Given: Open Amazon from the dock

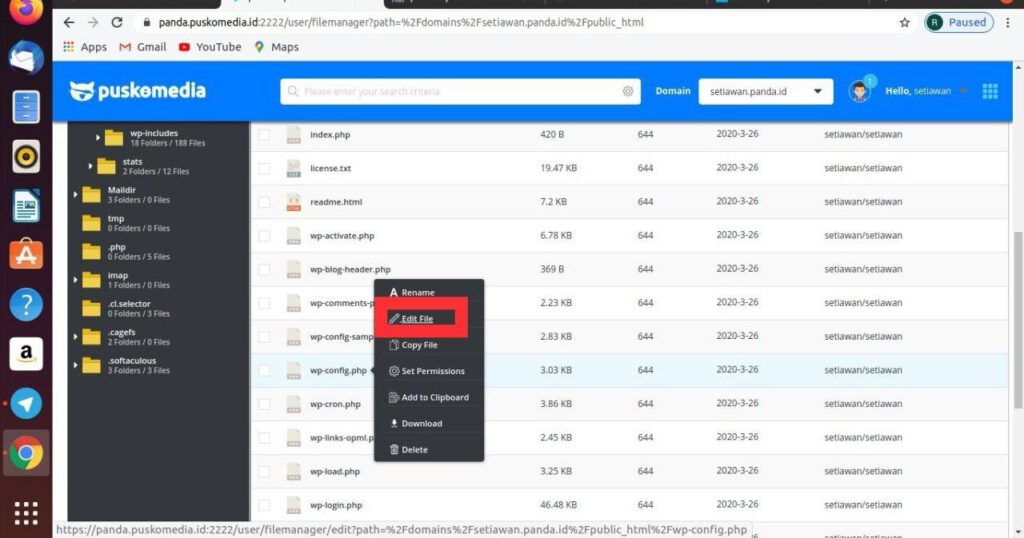Looking at the screenshot, I should pos(26,354).
